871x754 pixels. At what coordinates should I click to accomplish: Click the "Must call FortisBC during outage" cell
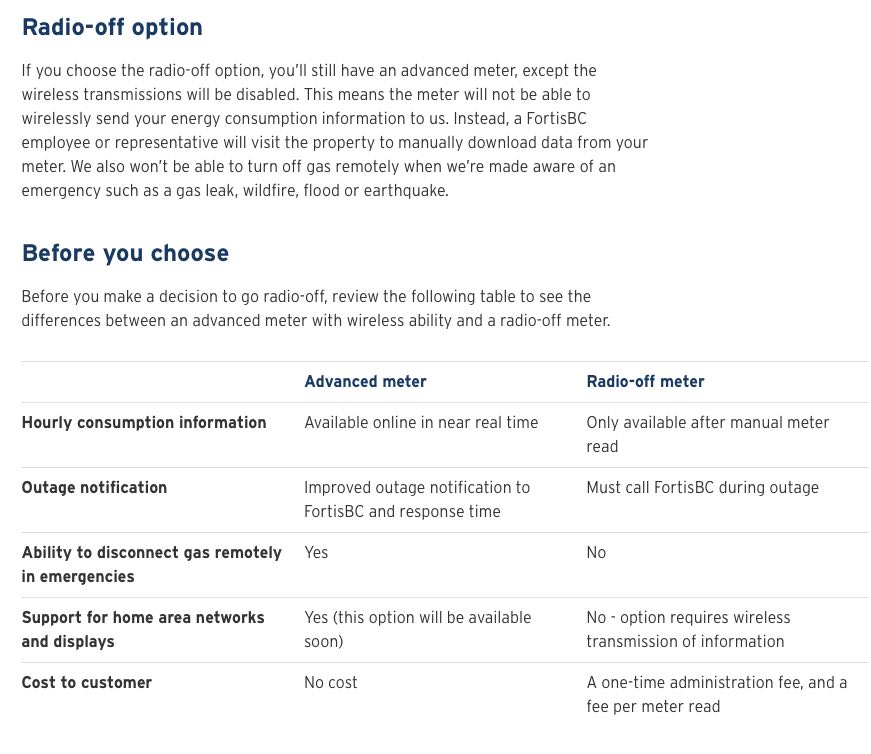click(x=702, y=488)
